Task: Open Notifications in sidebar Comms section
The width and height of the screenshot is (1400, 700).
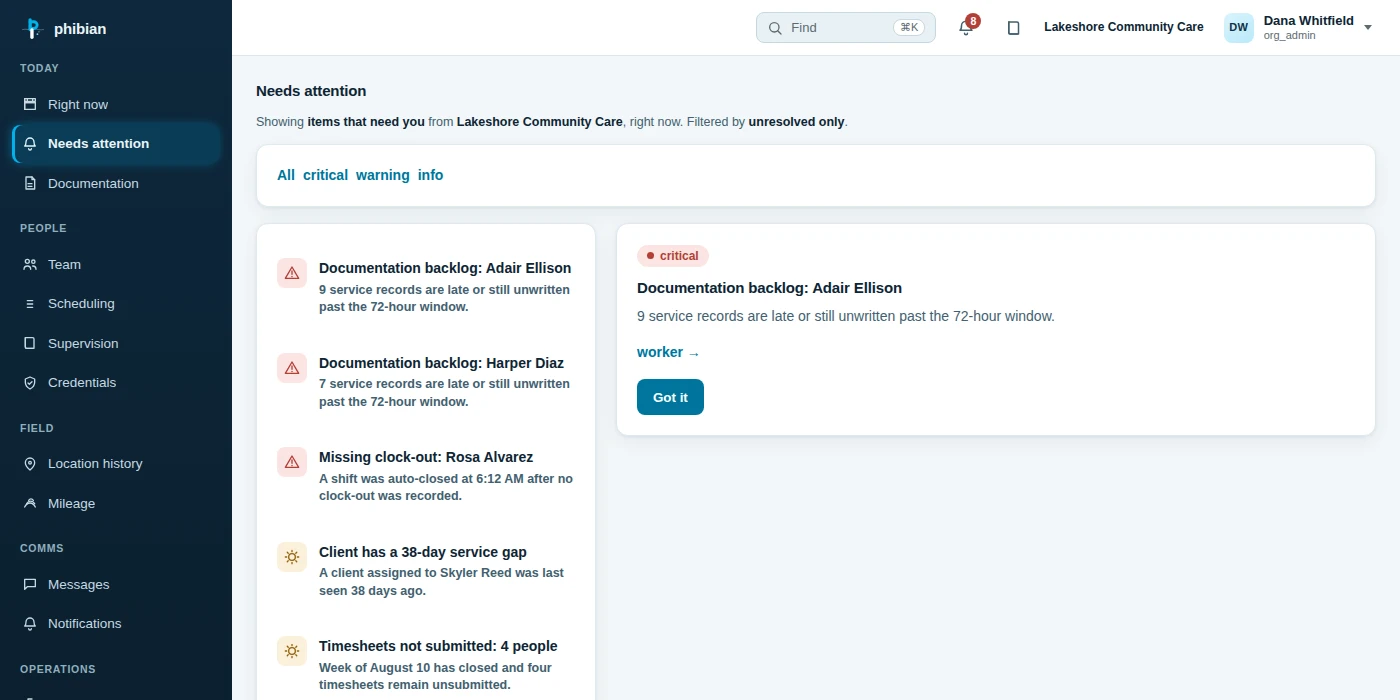Action: pyautogui.click(x=116, y=624)
